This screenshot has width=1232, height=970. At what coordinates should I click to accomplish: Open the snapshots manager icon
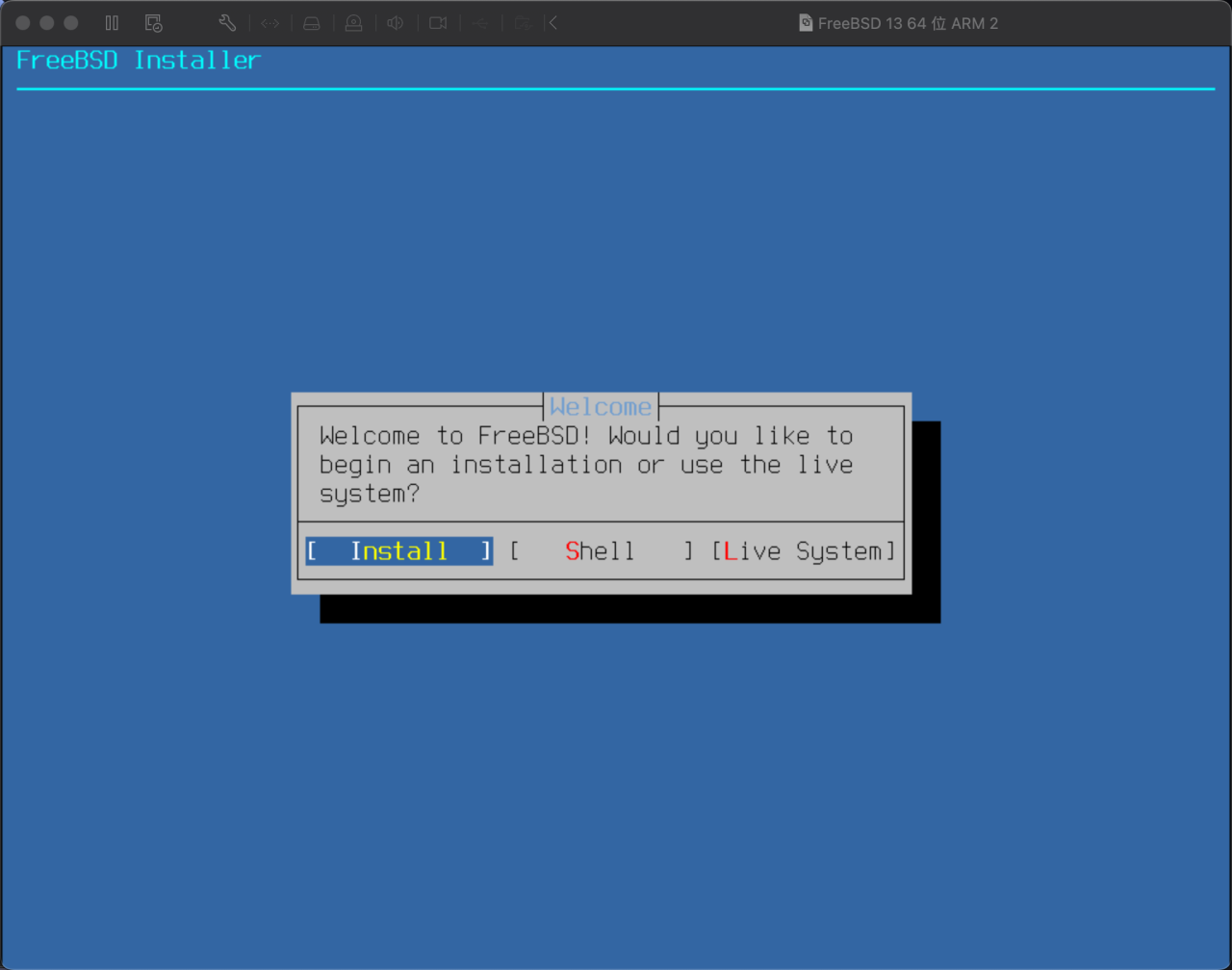pos(153,23)
